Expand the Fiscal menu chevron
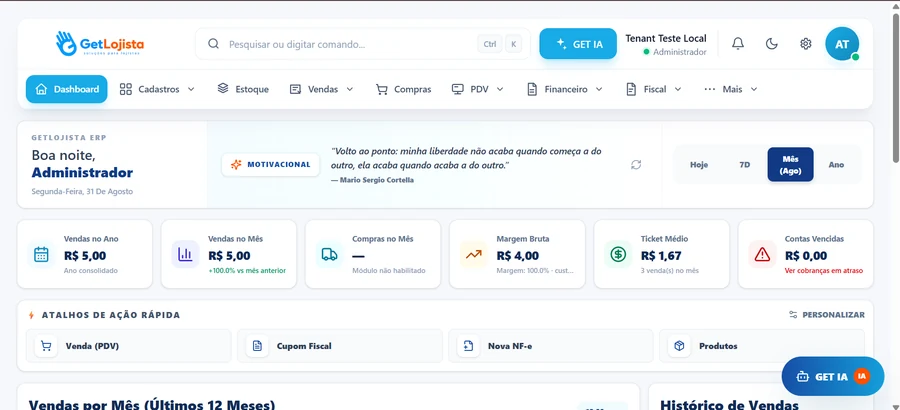Screen dimensions: 900x410 [x=678, y=89]
